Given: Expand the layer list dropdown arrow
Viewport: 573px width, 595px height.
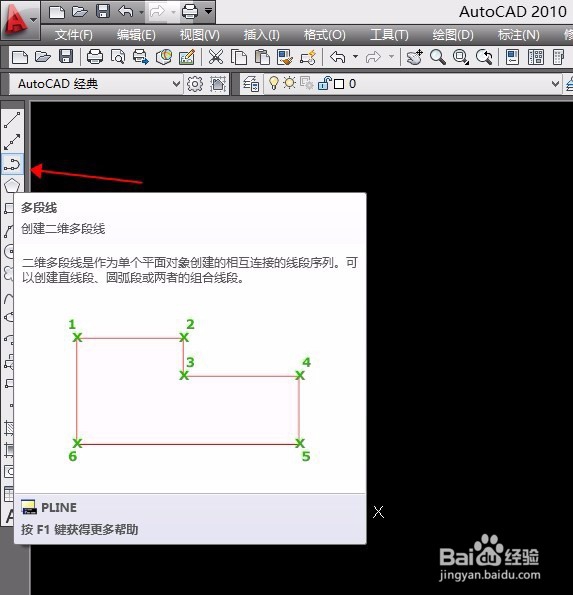Looking at the screenshot, I should [555, 84].
